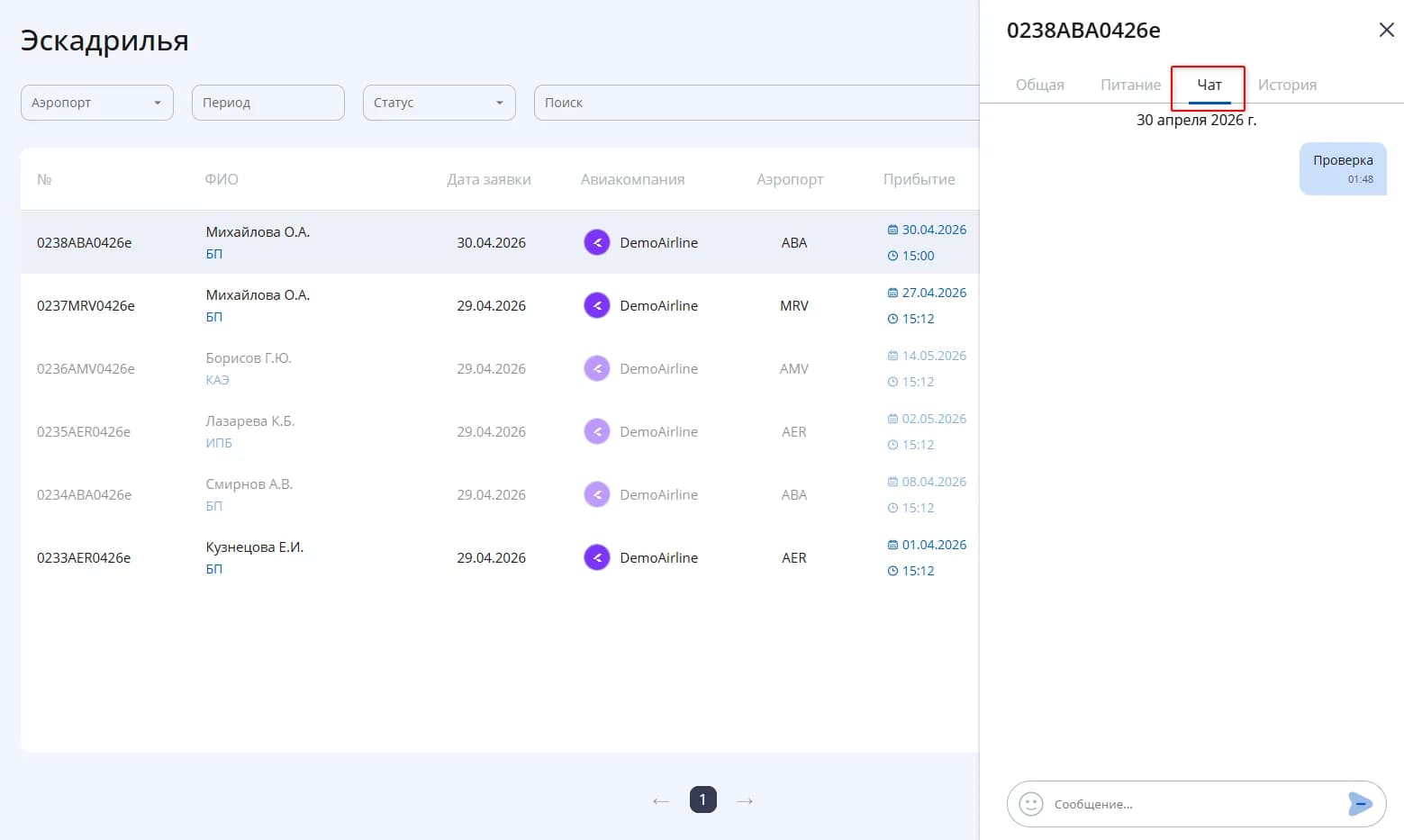1404x840 pixels.
Task: Click calendar icon next to 30.04.2026 arrival
Action: tap(892, 230)
